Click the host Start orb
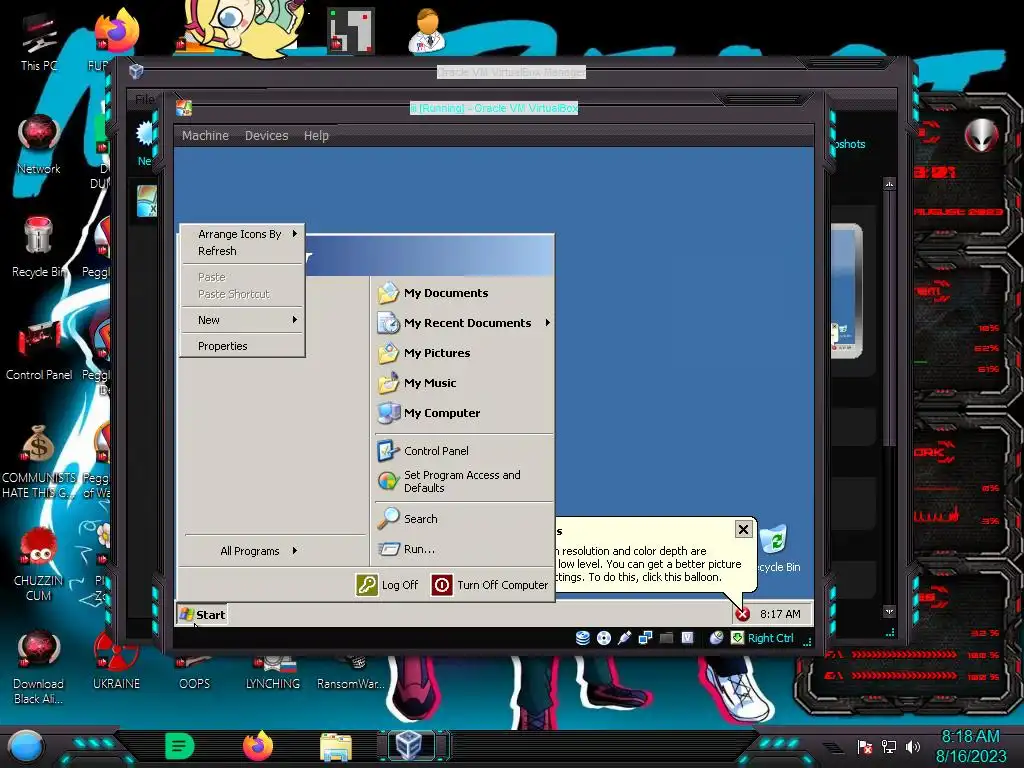Image resolution: width=1024 pixels, height=768 pixels. 25,747
